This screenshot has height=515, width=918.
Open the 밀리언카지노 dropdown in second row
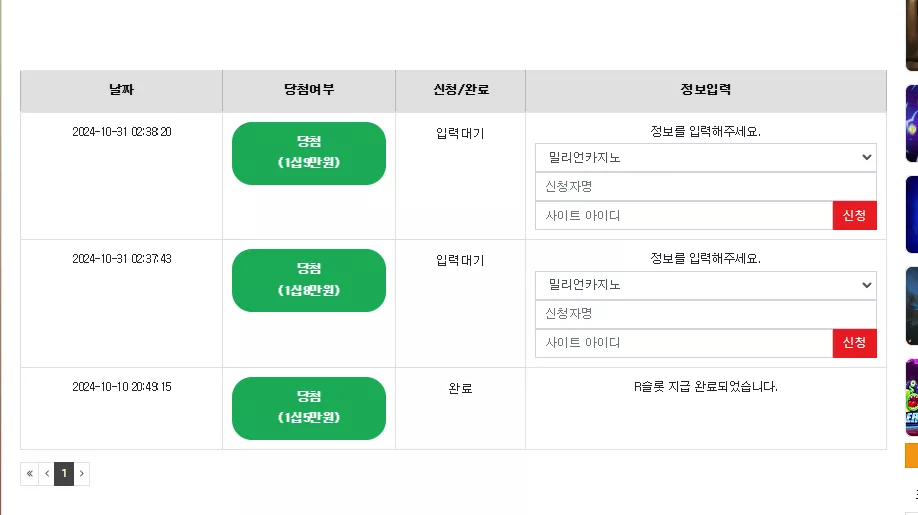click(705, 285)
